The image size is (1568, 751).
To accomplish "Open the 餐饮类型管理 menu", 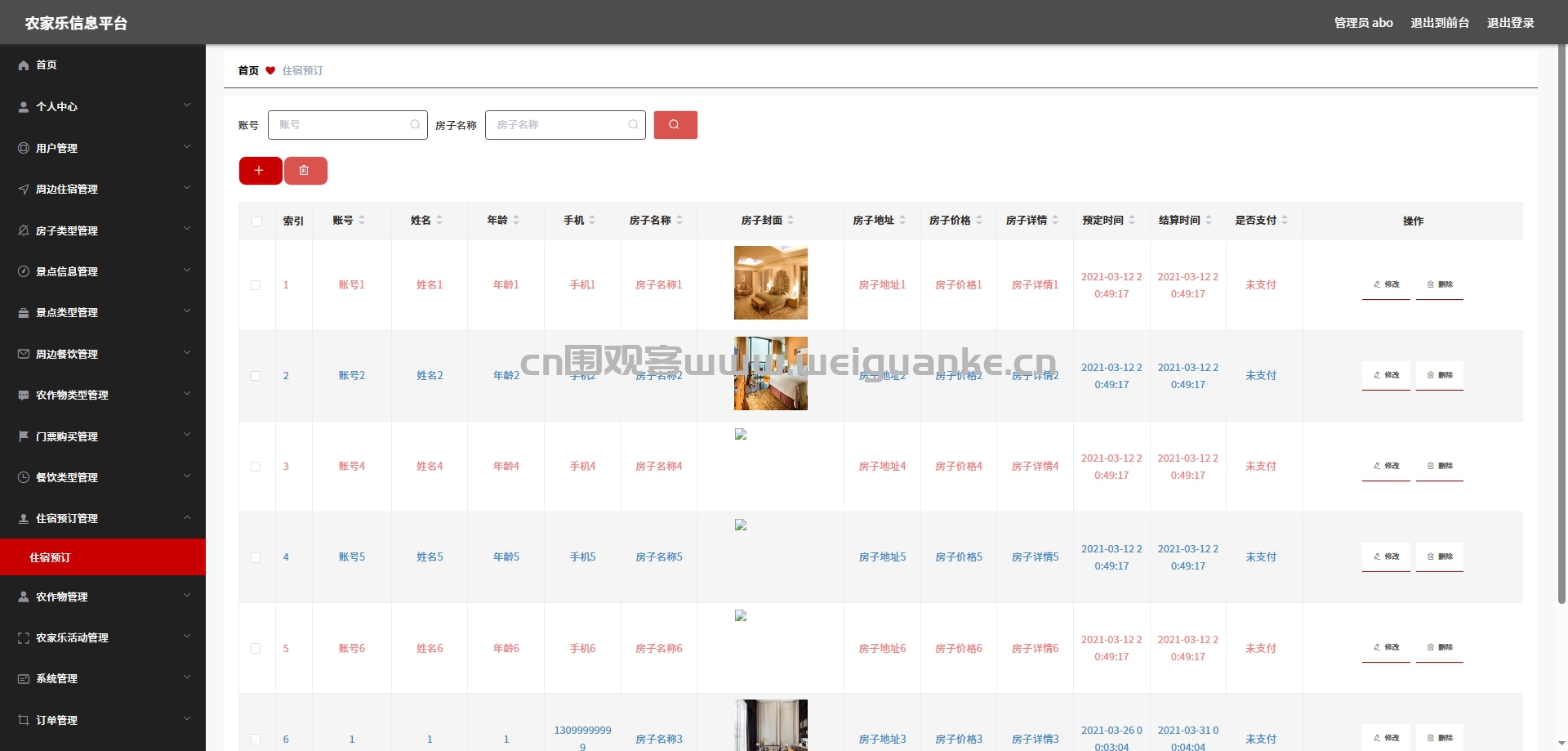I will (103, 477).
